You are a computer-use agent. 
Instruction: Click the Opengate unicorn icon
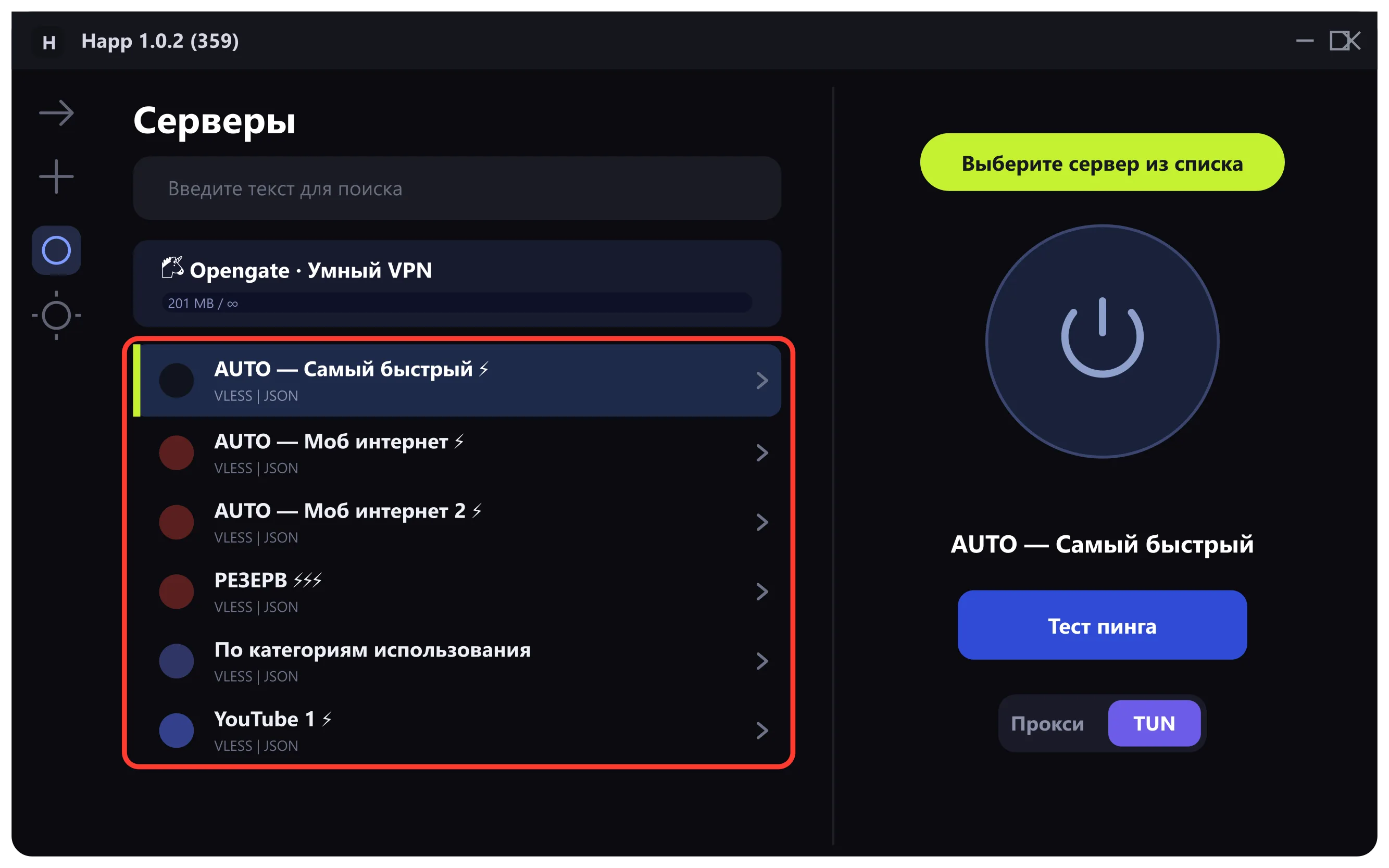pyautogui.click(x=172, y=268)
